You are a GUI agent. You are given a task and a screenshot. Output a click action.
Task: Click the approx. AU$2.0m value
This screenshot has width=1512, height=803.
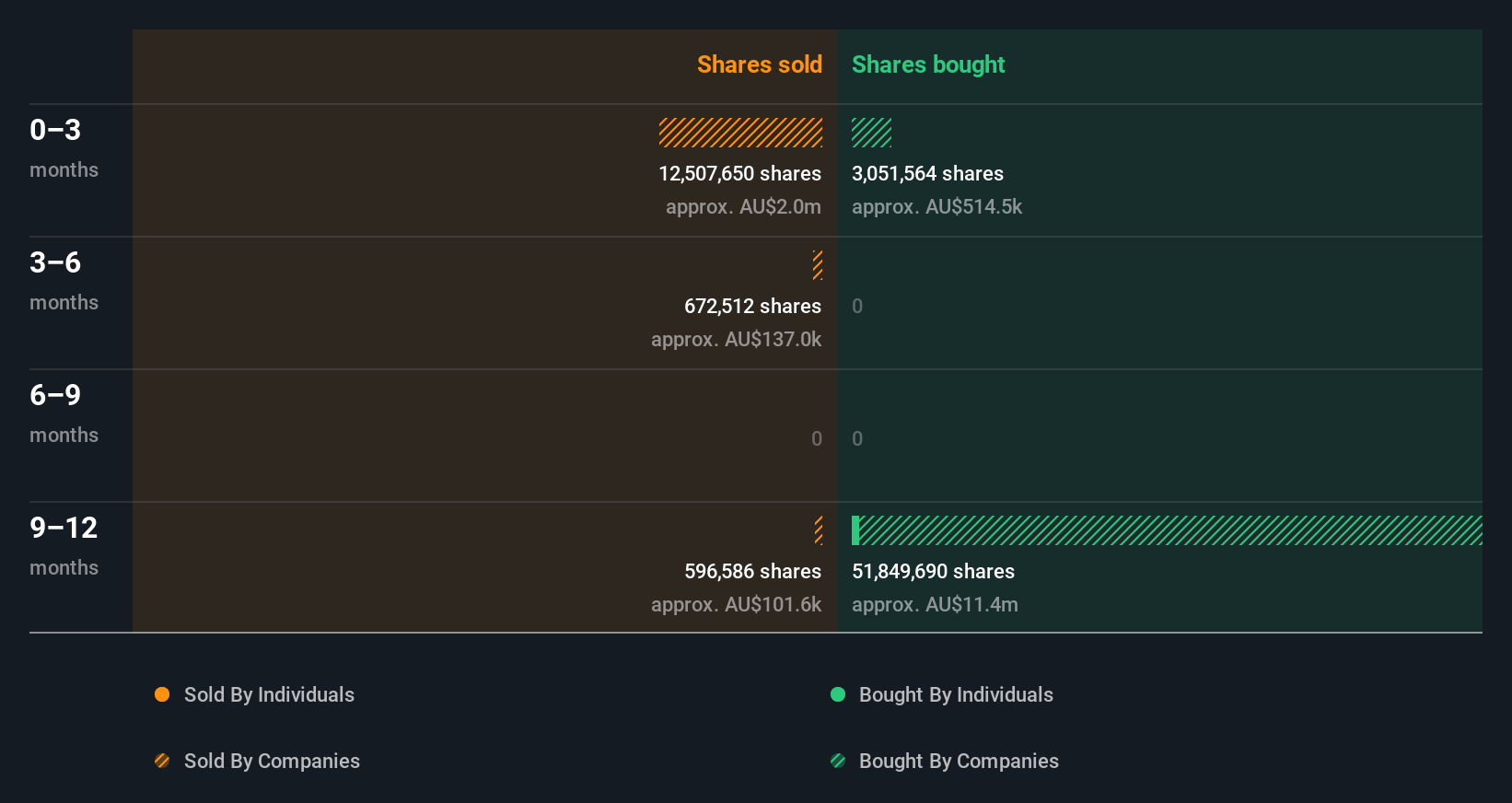pos(743,206)
